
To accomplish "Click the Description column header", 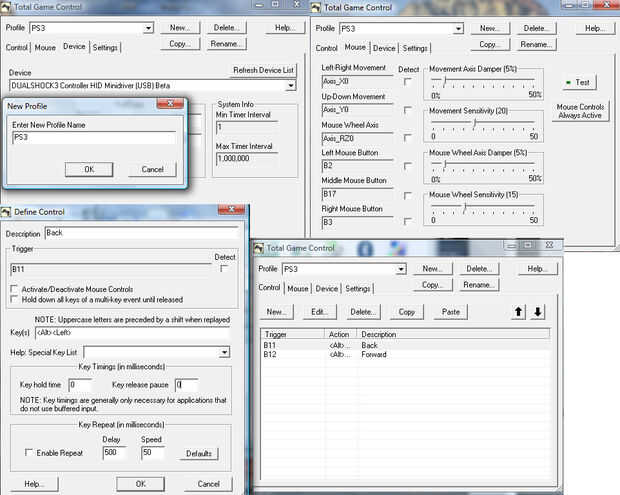I will 453,334.
